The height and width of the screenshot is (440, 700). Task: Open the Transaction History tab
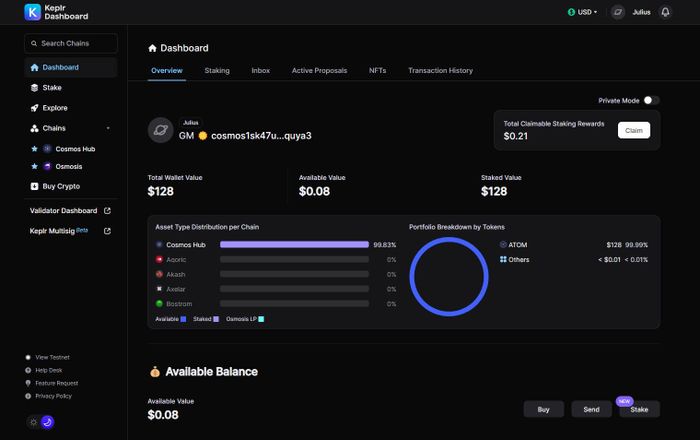pyautogui.click(x=440, y=71)
